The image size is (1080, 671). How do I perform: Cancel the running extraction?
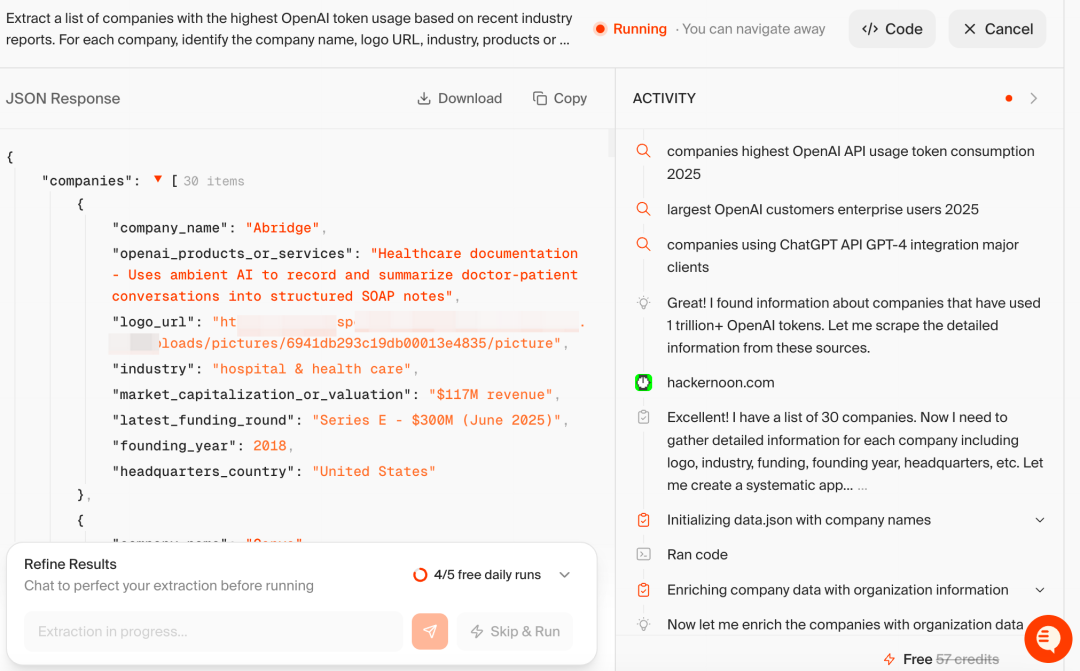point(997,29)
